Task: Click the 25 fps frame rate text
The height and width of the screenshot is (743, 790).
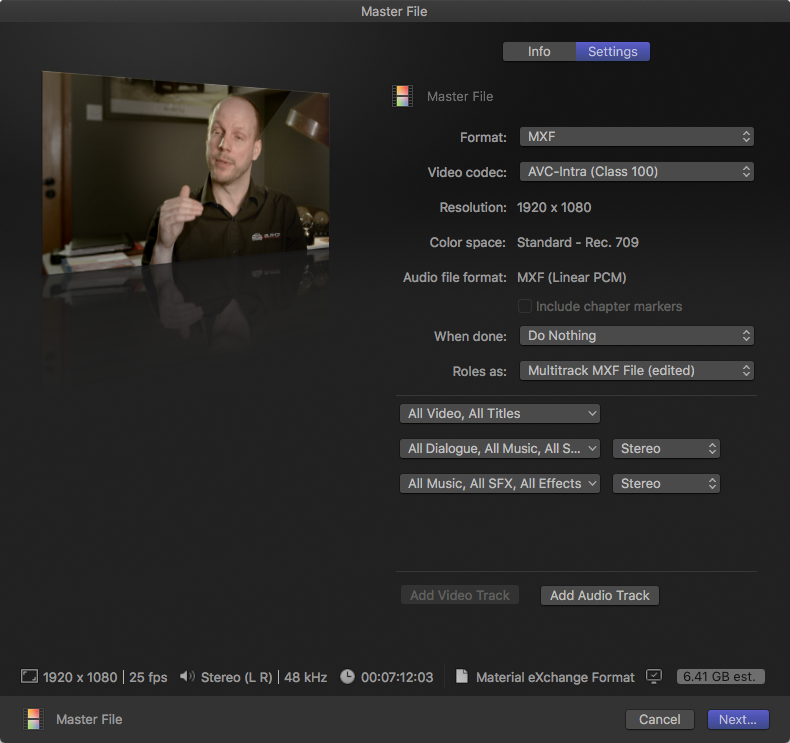Action: point(148,677)
